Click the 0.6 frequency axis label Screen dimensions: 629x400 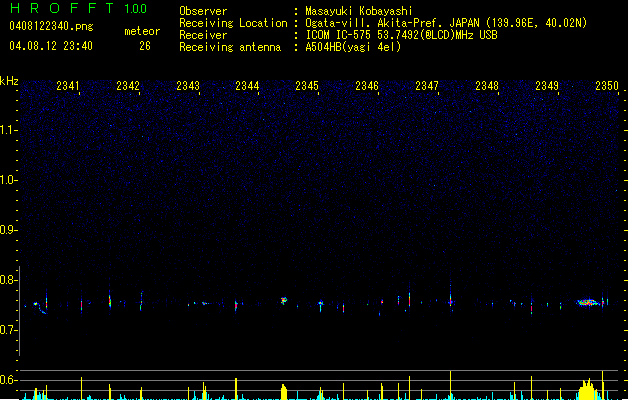click(x=7, y=380)
